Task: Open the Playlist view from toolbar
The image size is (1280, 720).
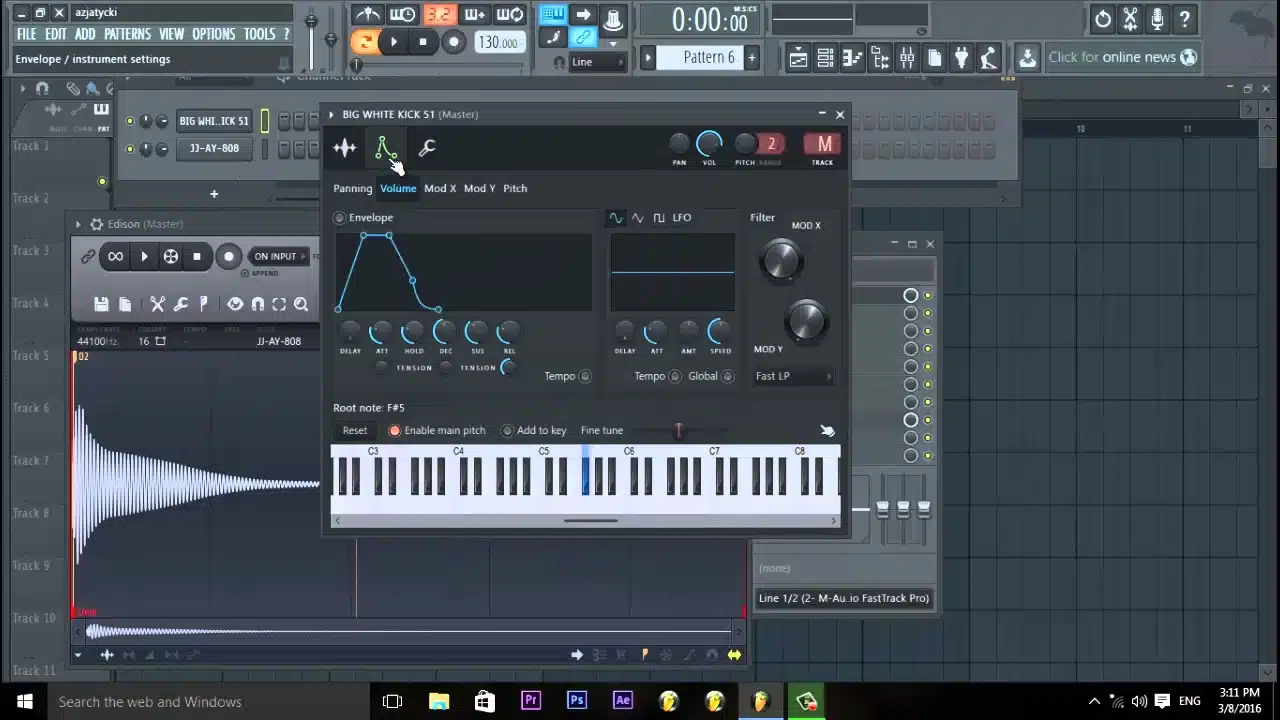Action: point(798,58)
